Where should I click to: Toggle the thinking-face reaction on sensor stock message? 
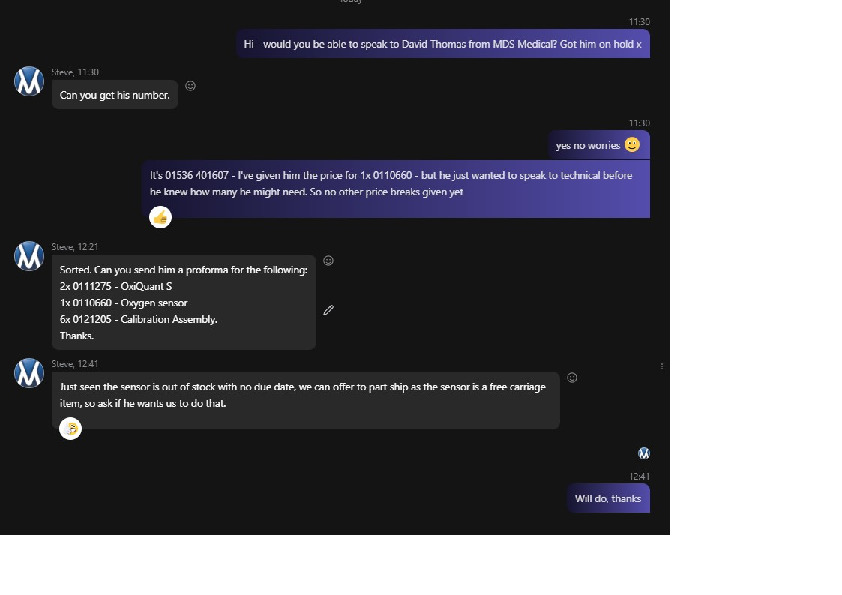[70, 429]
